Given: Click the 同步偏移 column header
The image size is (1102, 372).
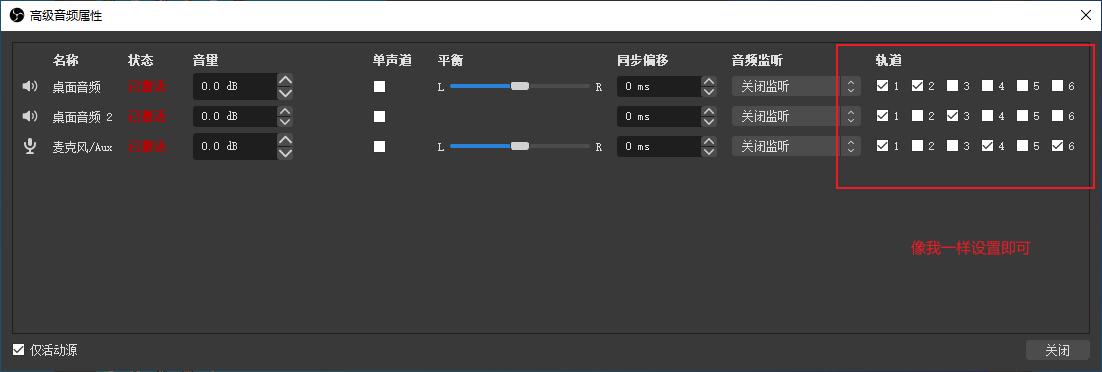Looking at the screenshot, I should pyautogui.click(x=642, y=60).
